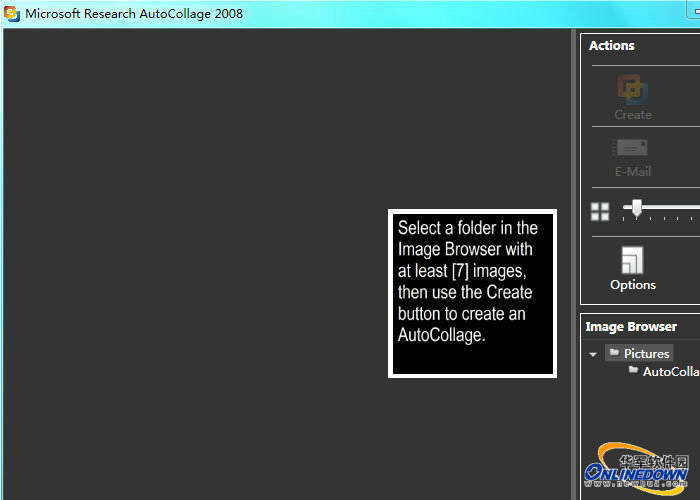Click the AutoCollage app icon in the title bar
This screenshot has width=700, height=500.
(12, 13)
